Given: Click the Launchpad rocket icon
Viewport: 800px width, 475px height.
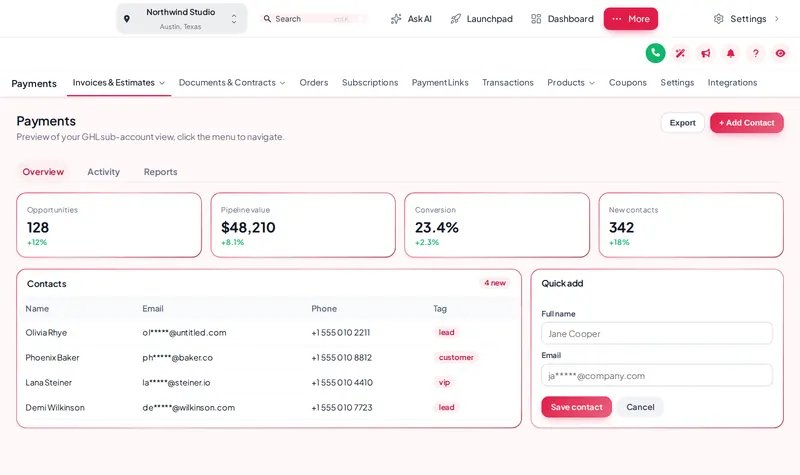Looking at the screenshot, I should click(x=456, y=19).
